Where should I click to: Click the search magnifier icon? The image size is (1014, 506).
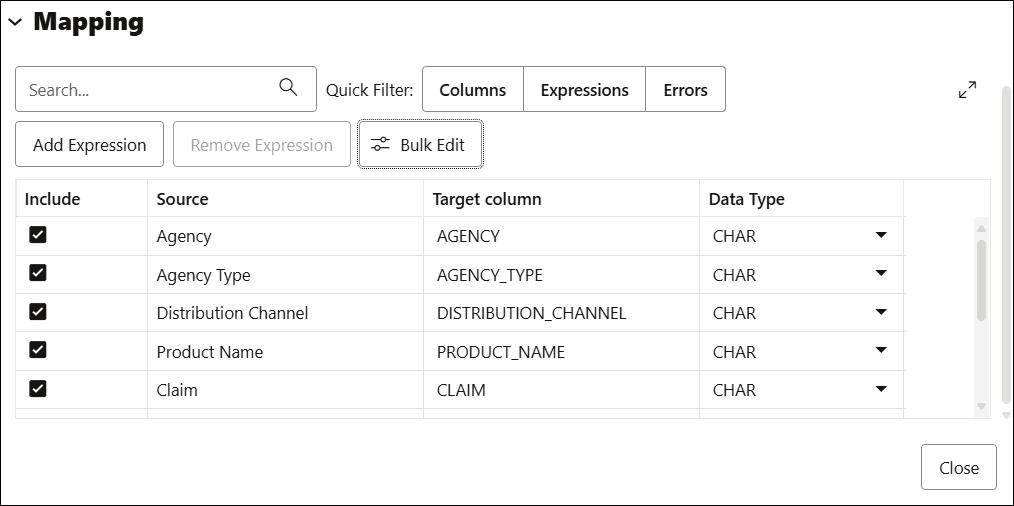pos(288,88)
